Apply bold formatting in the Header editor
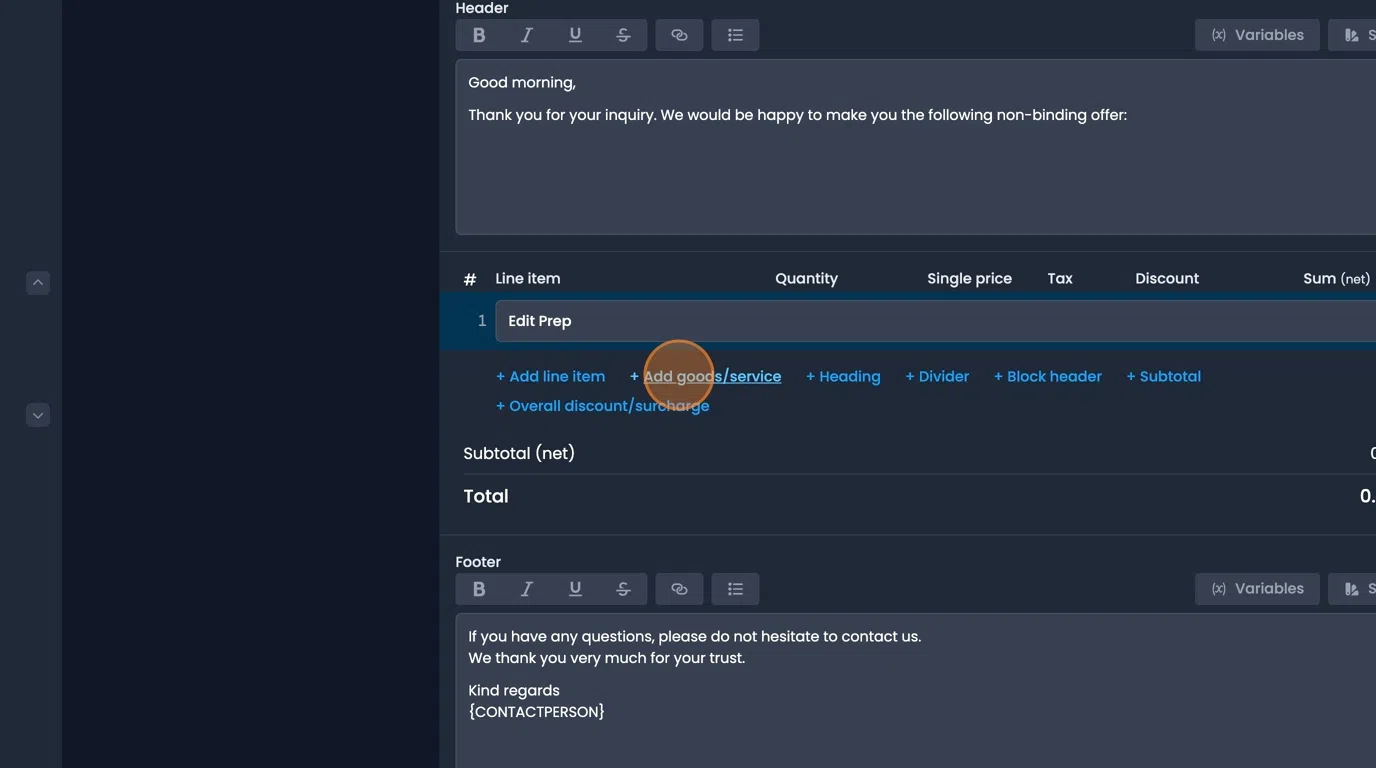Image resolution: width=1376 pixels, height=768 pixels. pos(478,34)
